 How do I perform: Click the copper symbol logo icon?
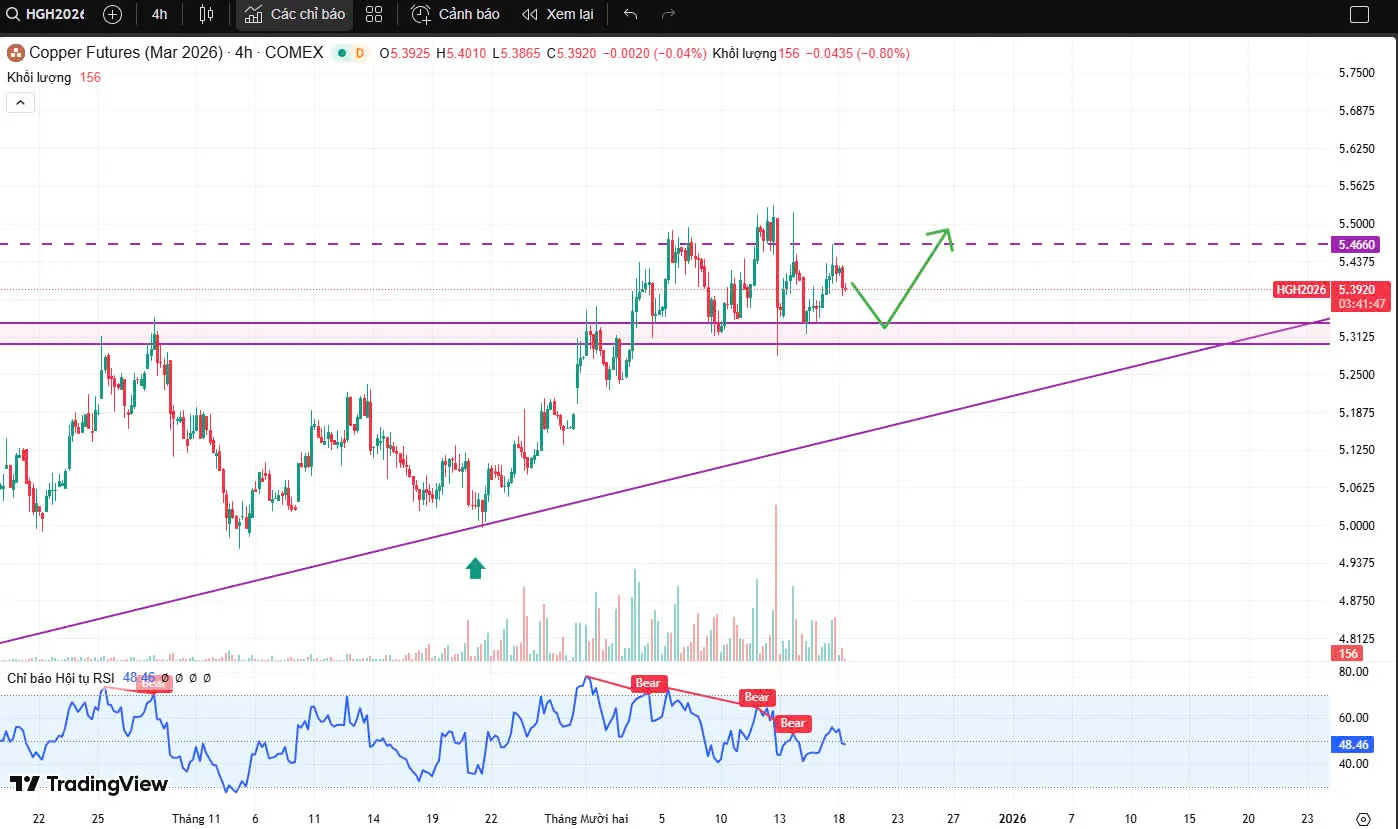pyautogui.click(x=16, y=53)
